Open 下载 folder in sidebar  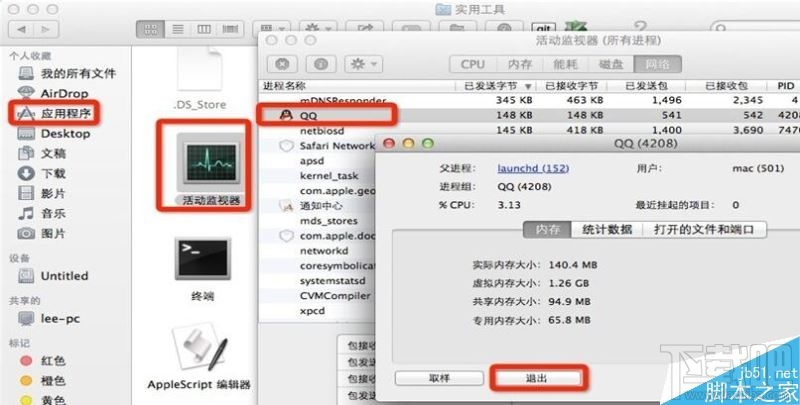pyautogui.click(x=42, y=173)
